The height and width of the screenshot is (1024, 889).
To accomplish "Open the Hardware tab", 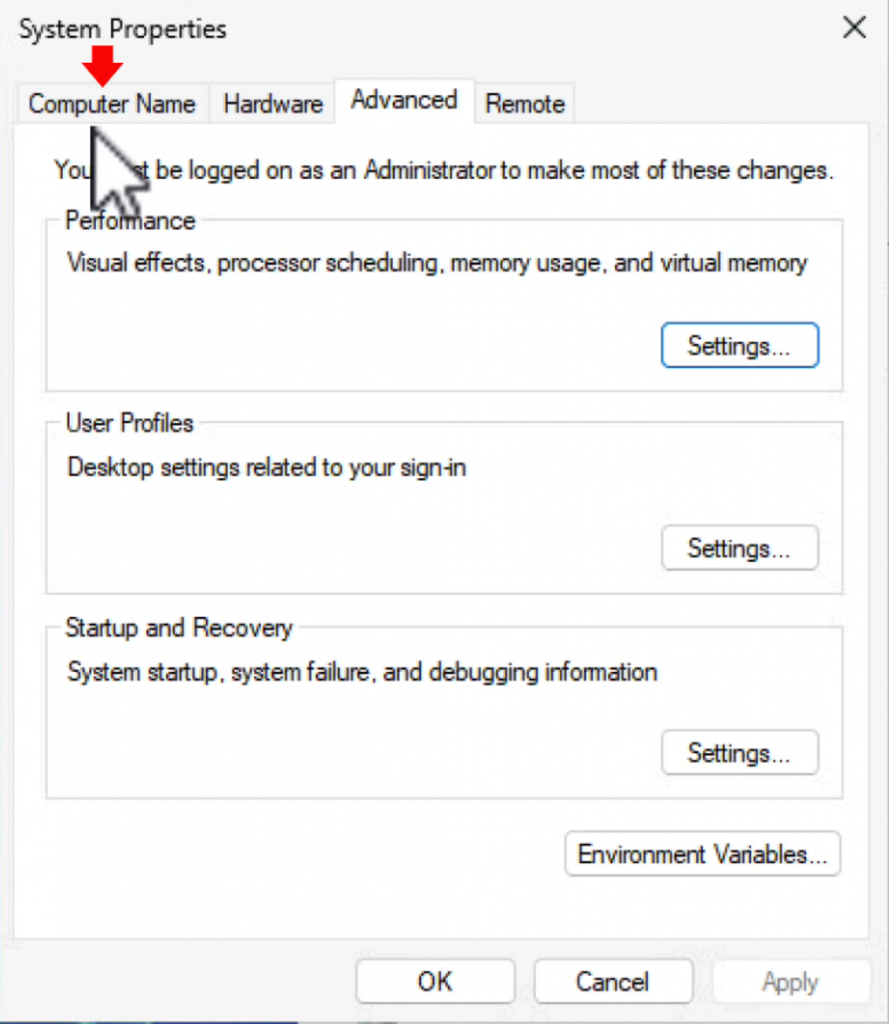I will tap(272, 103).
